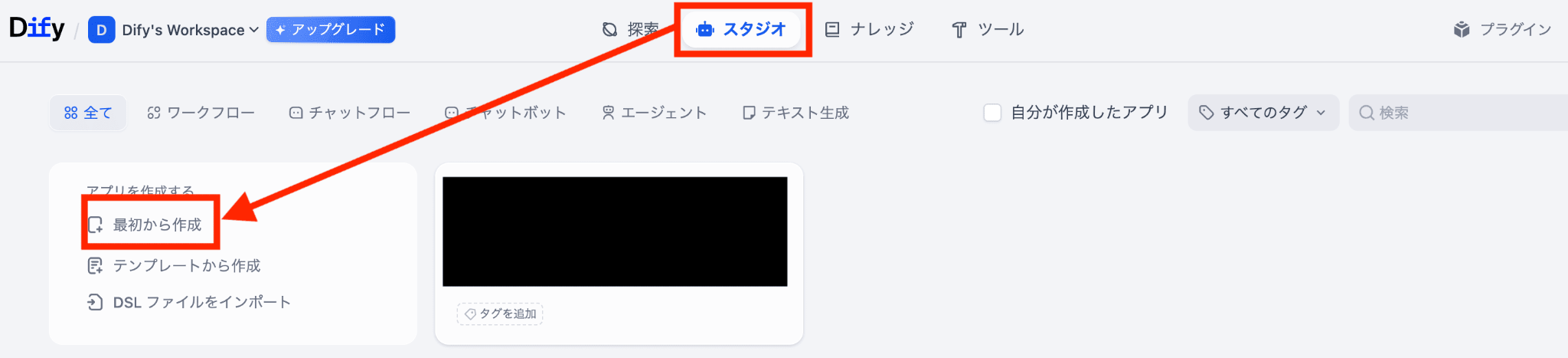Click the 検索 search field
The width and height of the screenshot is (1568, 358).
coord(1459,113)
